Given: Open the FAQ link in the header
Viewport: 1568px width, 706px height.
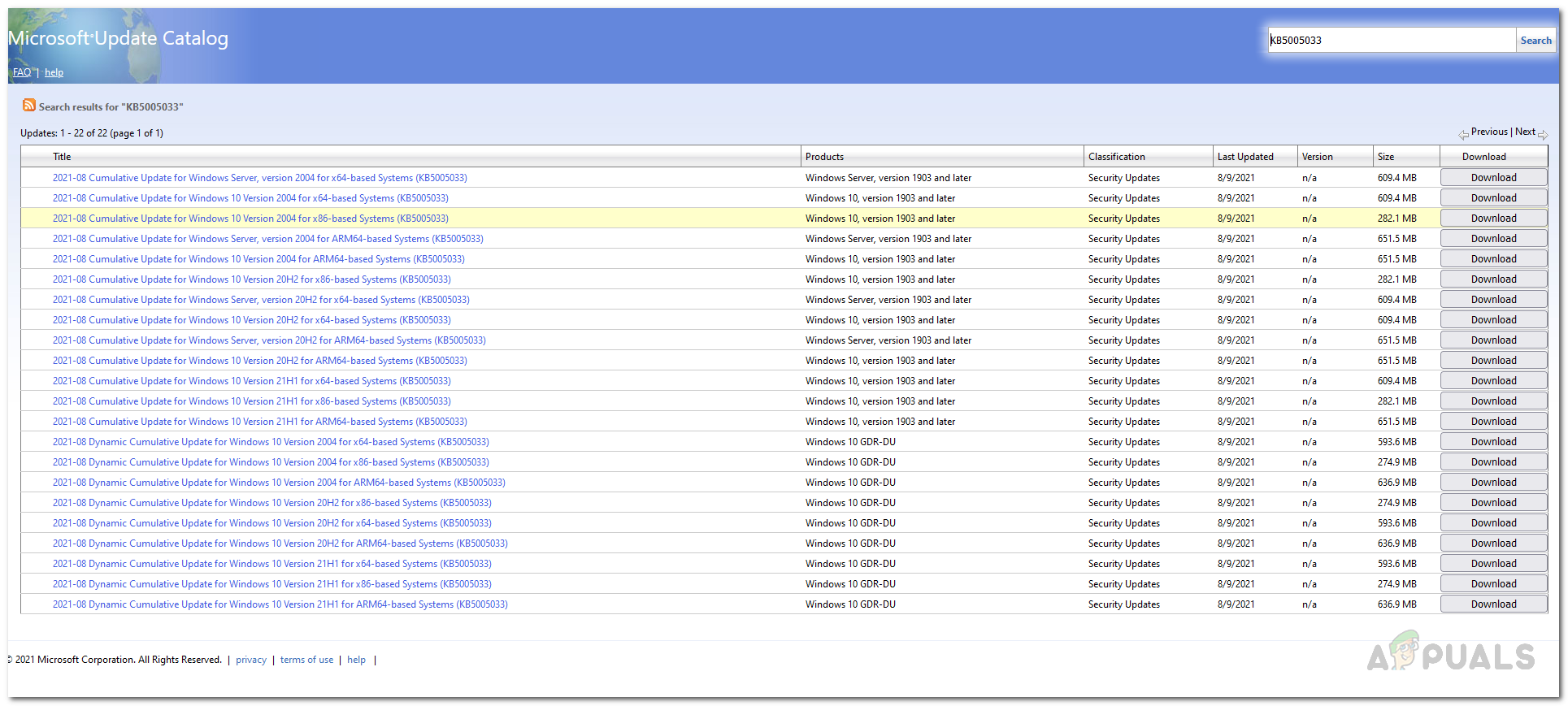Looking at the screenshot, I should (22, 72).
